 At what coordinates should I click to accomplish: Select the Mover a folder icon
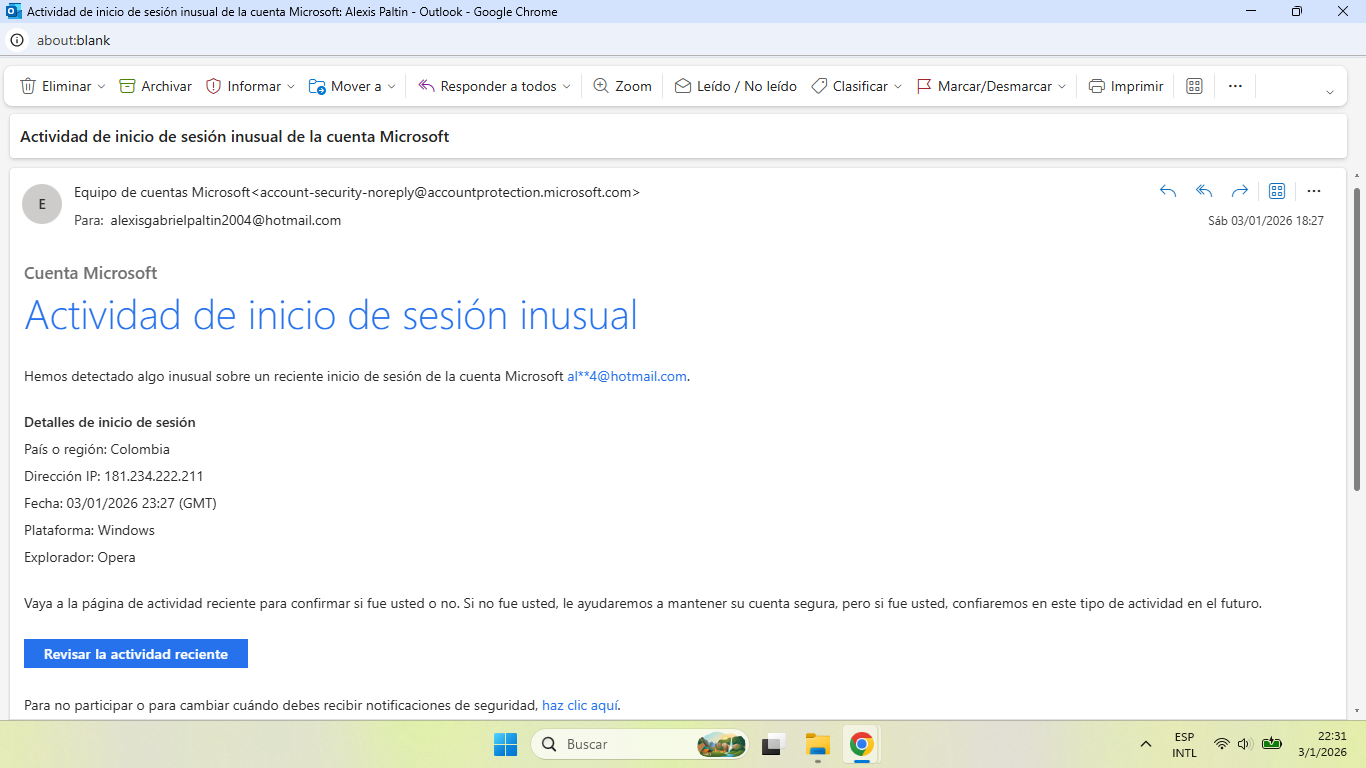coord(315,86)
